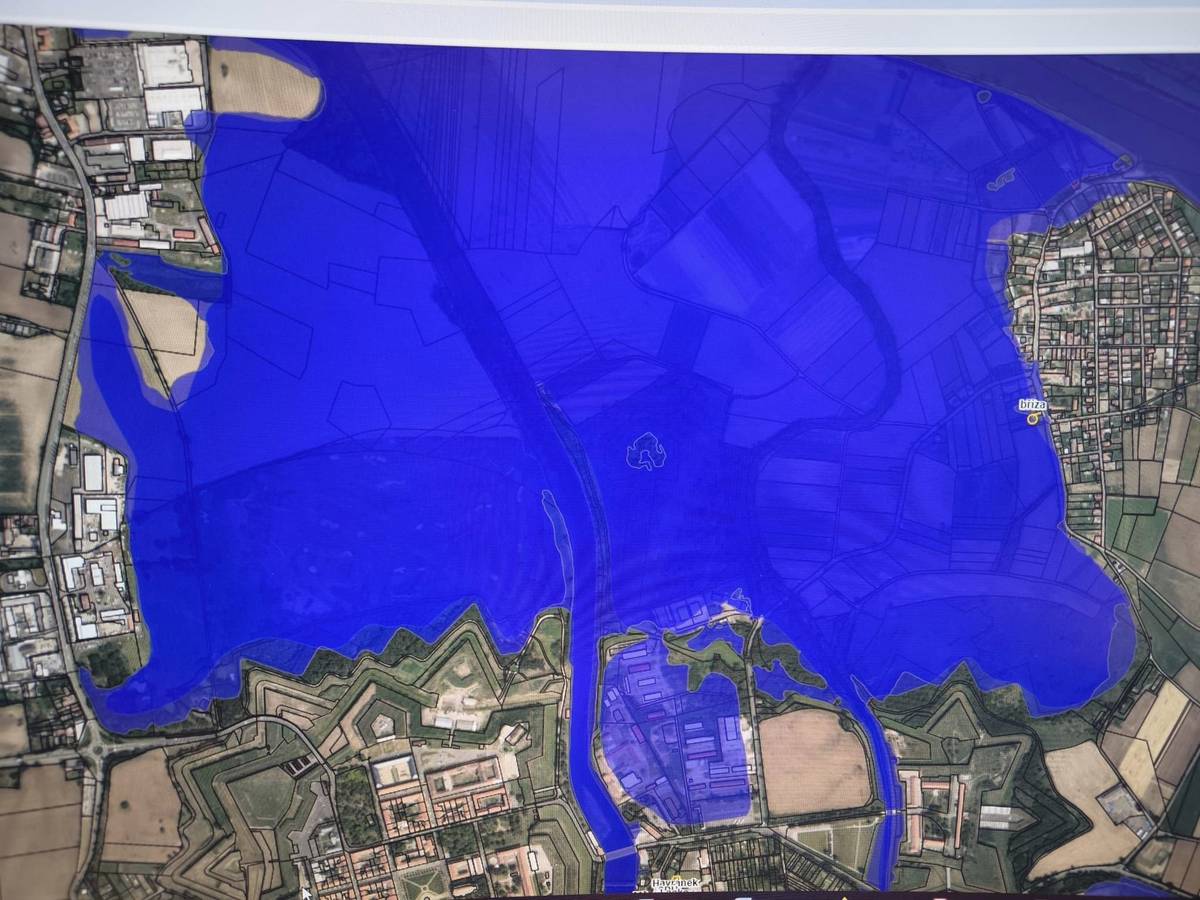1200x900 pixels.
Task: Click the small bridge on right river channel
Action: (x=886, y=814)
